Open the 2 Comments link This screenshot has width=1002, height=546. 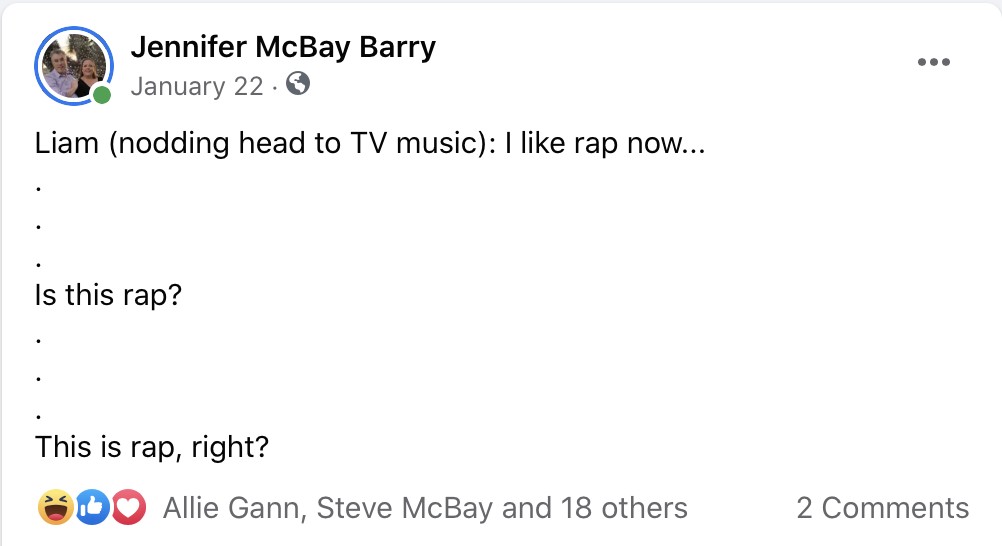882,508
